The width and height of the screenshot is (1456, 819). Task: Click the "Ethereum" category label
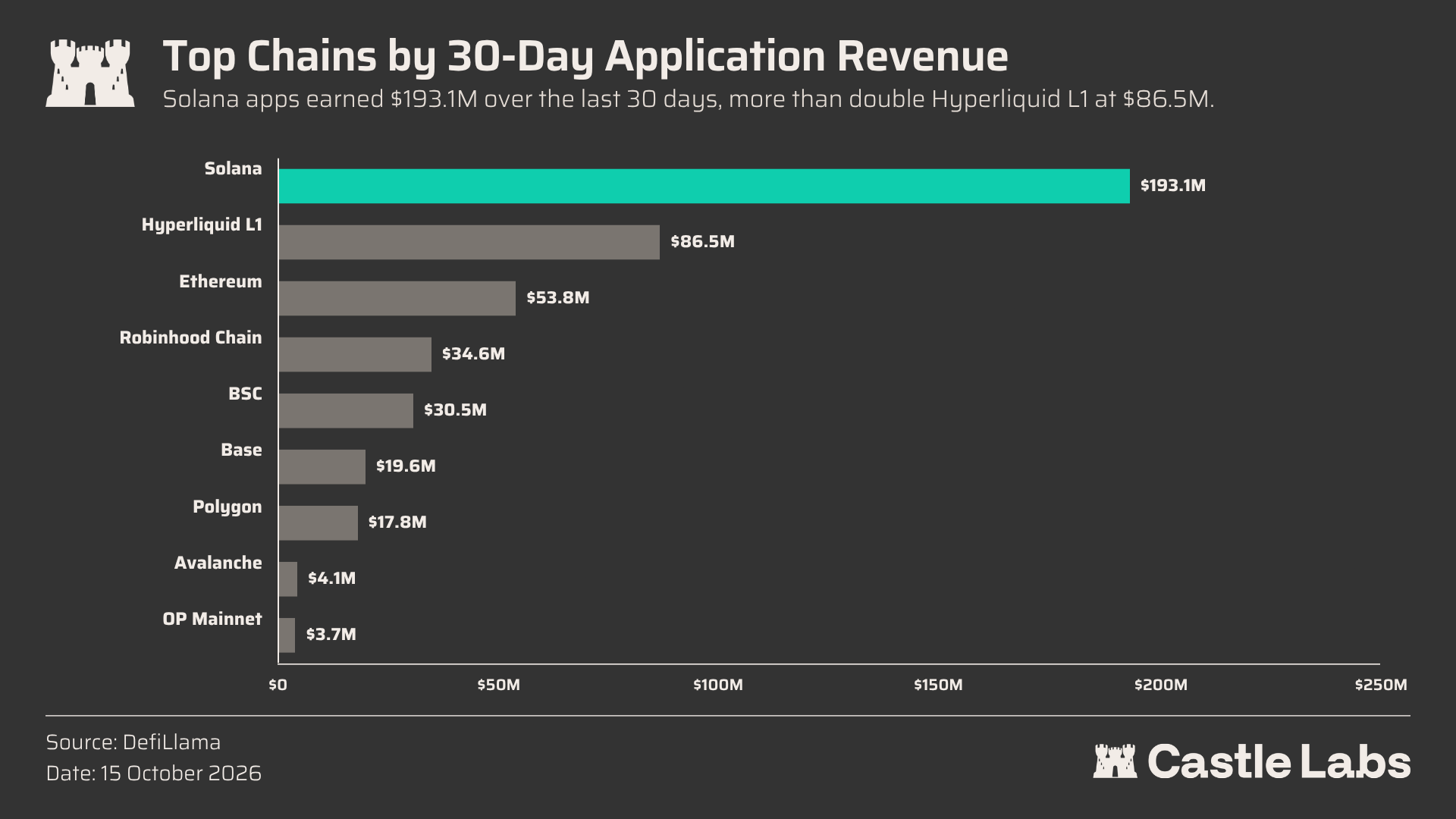tap(221, 281)
